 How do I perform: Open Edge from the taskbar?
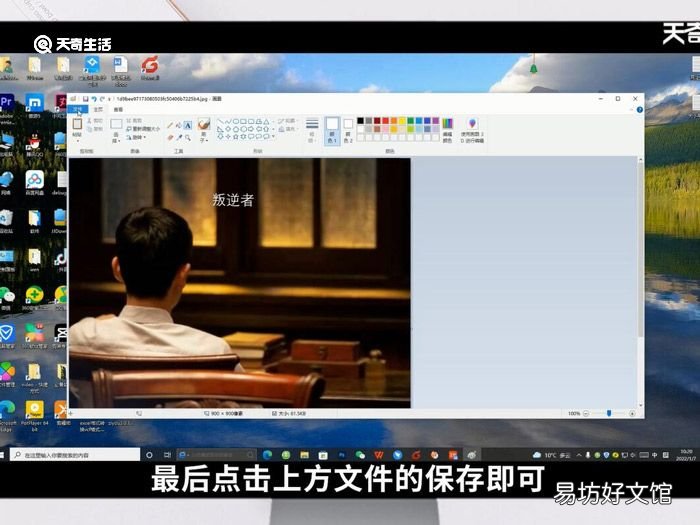pyautogui.click(x=267, y=455)
